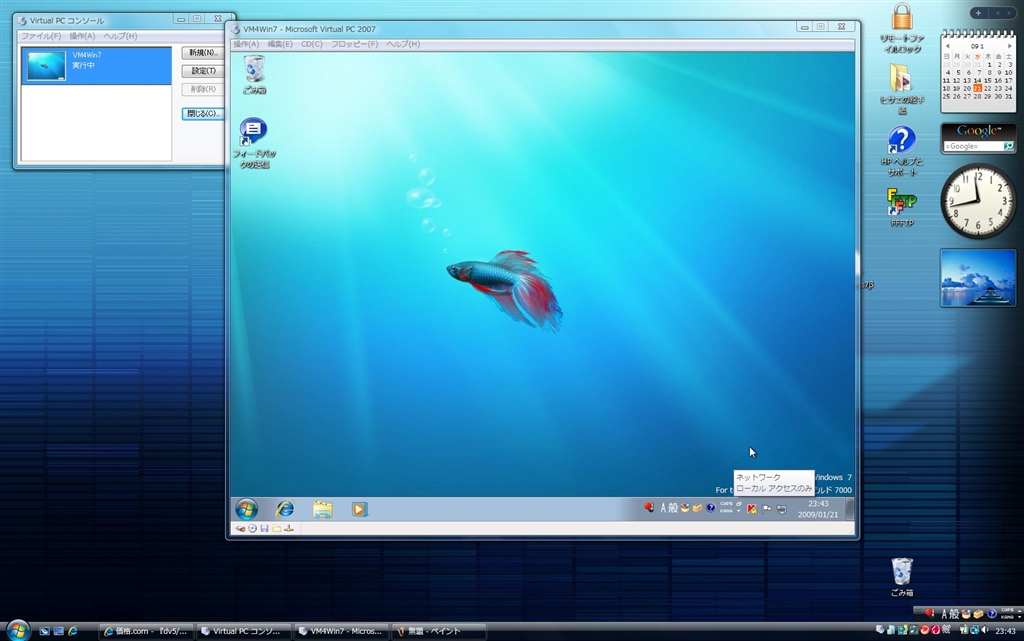Open the 操作(A) menu in VM4Win7 window

(246, 44)
